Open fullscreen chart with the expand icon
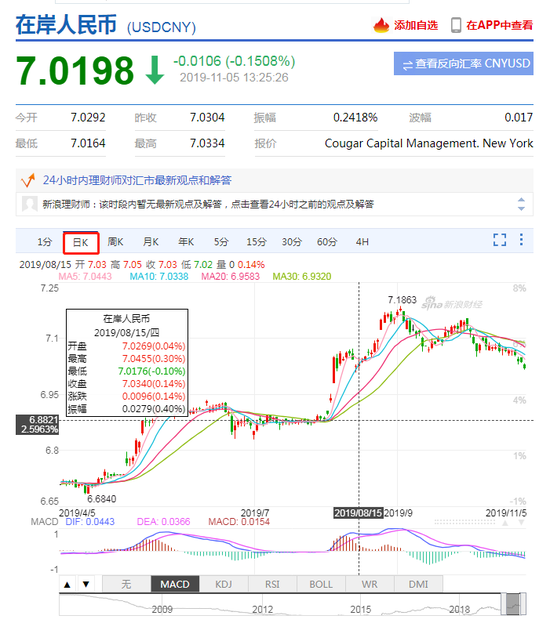 (x=500, y=240)
